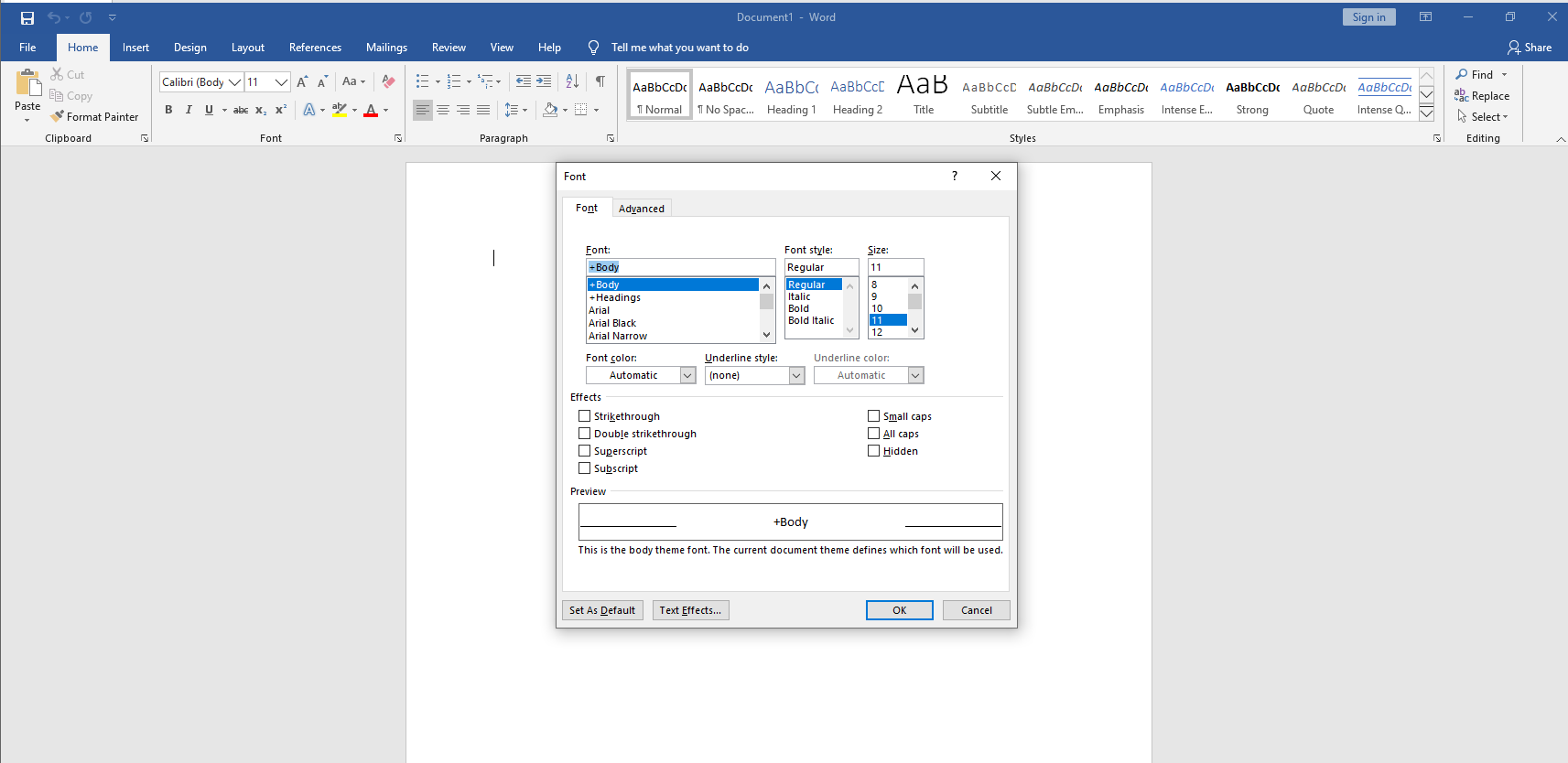Click the Bullets list icon
Image resolution: width=1568 pixels, height=763 pixels.
(x=422, y=81)
